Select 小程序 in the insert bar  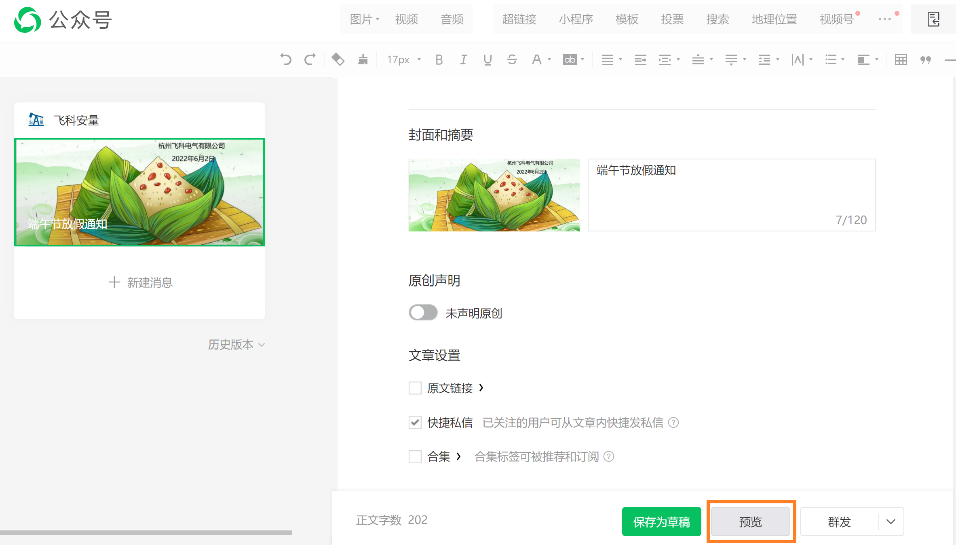(x=575, y=19)
